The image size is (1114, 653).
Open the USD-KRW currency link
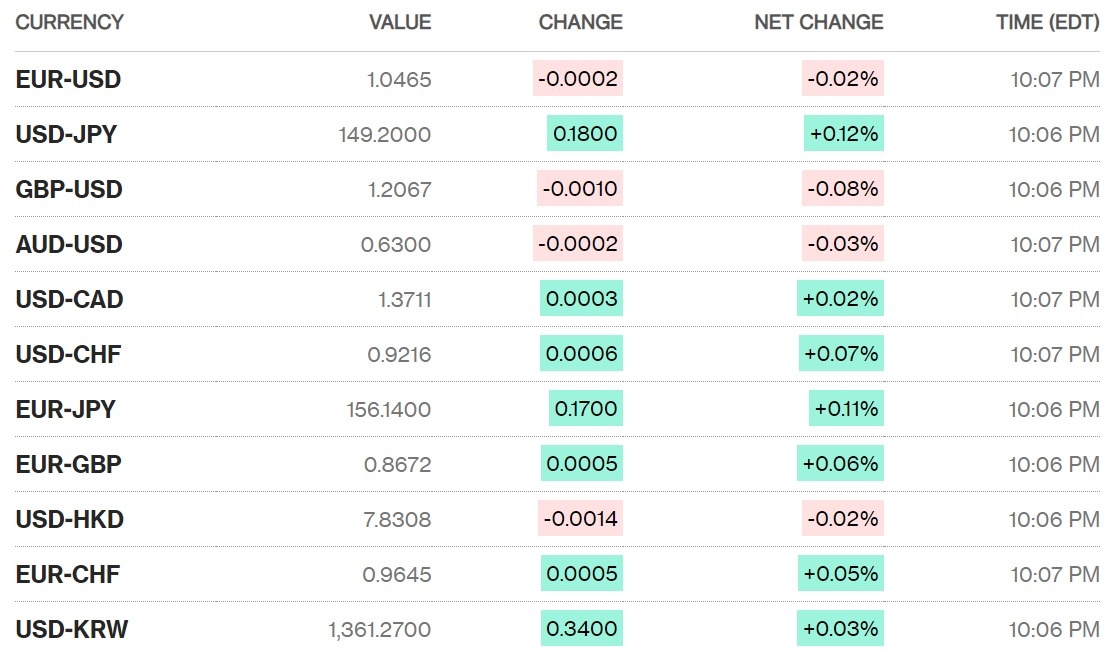71,630
